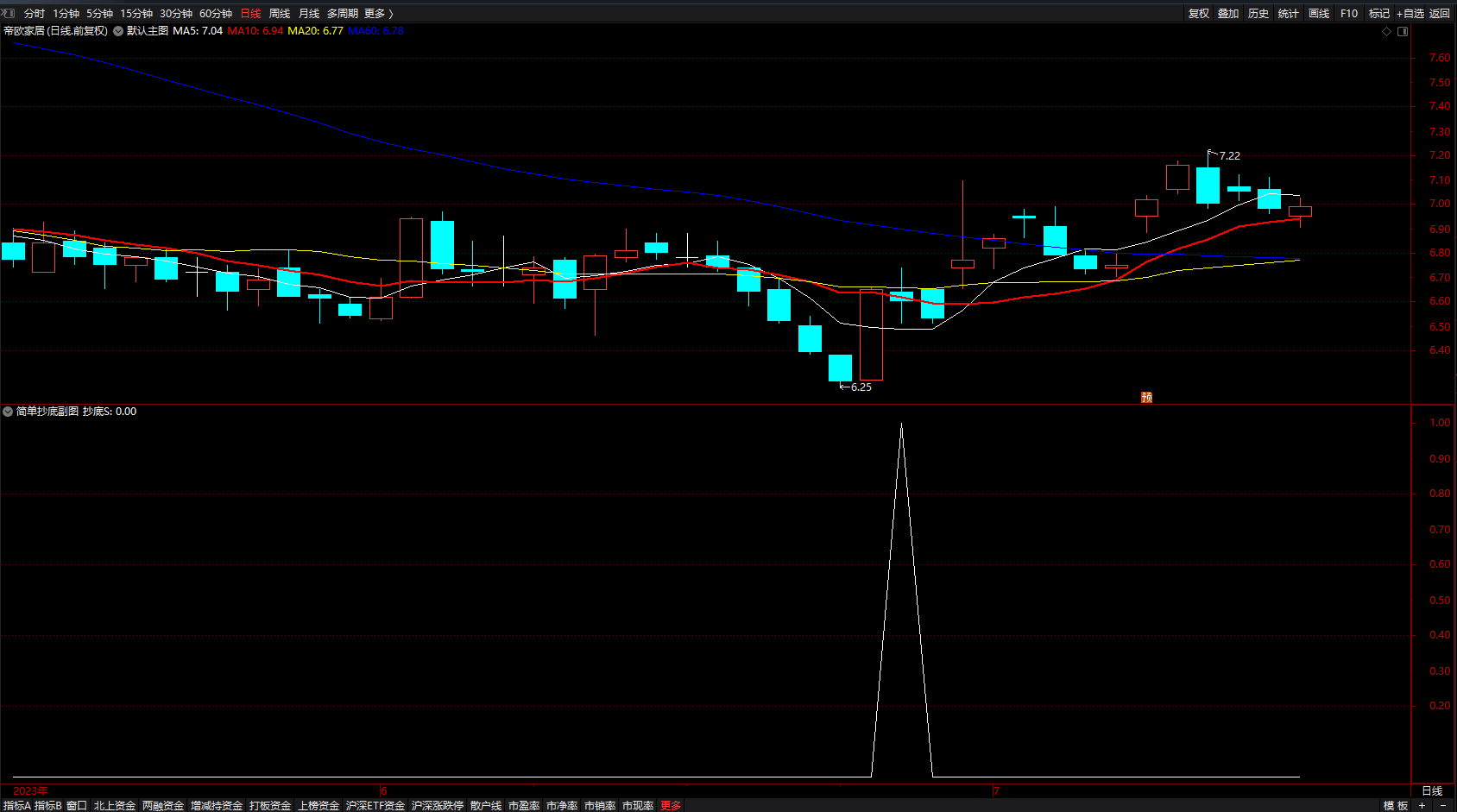Select the 北上资金 indicator at the bottom
Image resolution: width=1457 pixels, height=812 pixels.
pyautogui.click(x=114, y=805)
